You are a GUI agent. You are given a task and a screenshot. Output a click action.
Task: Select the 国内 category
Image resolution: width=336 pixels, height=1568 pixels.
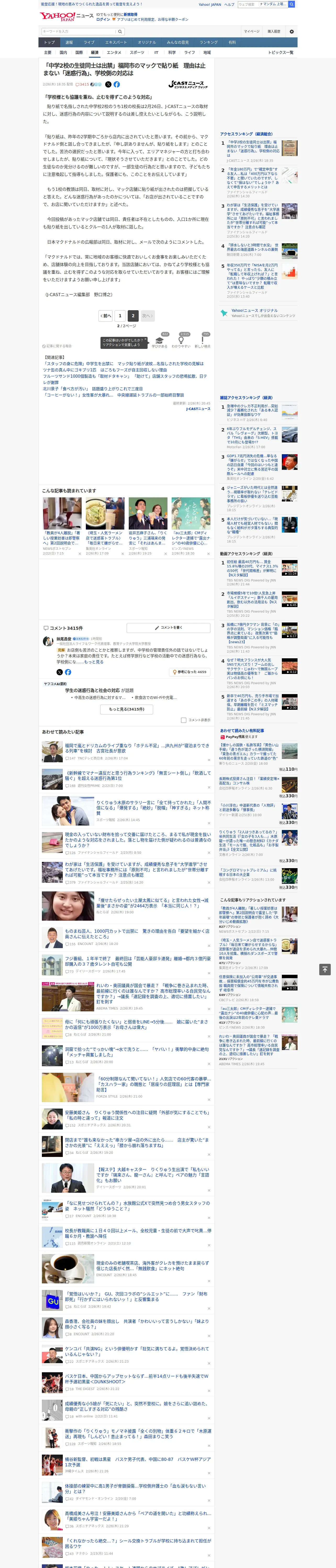click(x=63, y=52)
